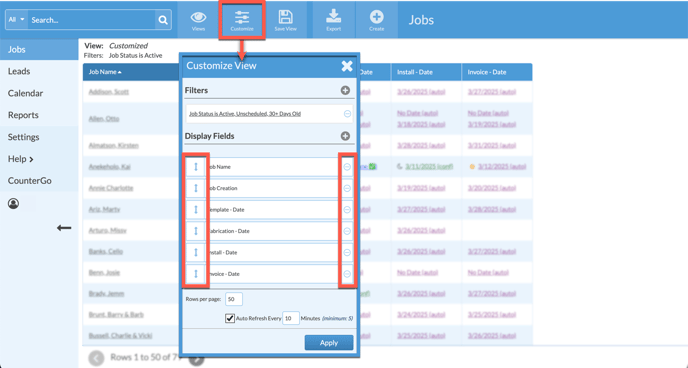
Task: Open the Almatson, Kirsten job link
Action: pyautogui.click(x=113, y=145)
